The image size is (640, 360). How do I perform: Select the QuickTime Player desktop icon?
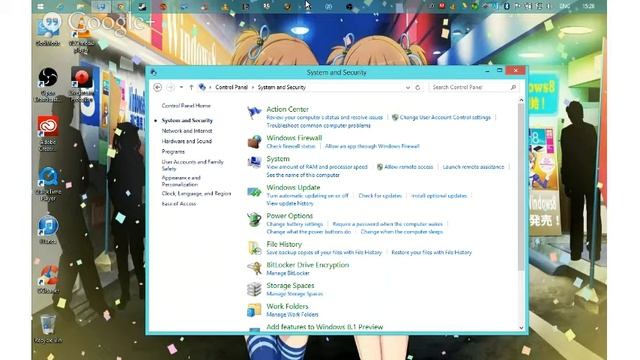tap(48, 184)
